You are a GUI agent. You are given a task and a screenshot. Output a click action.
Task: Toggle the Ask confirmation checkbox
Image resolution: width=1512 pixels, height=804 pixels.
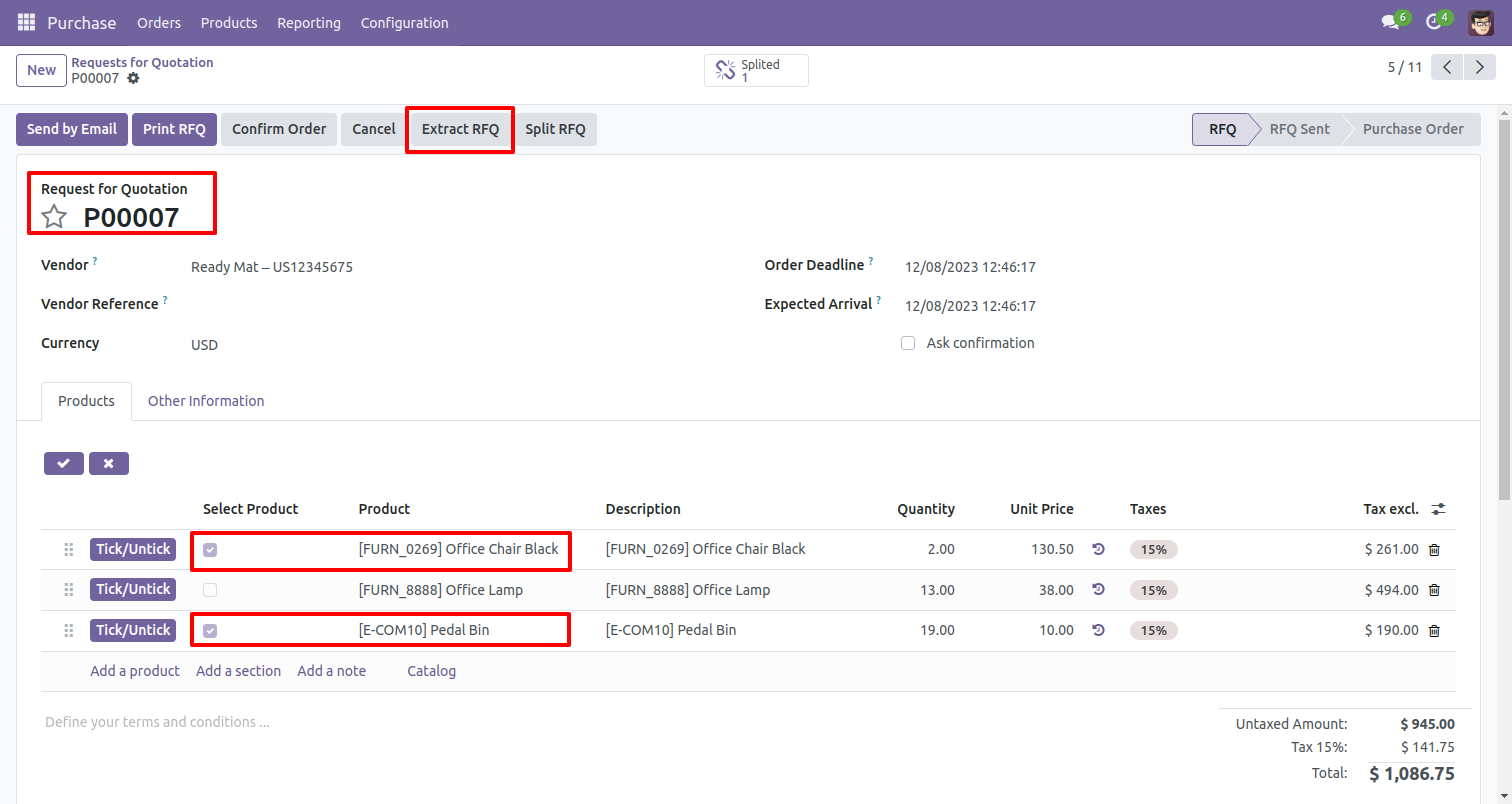click(x=908, y=343)
